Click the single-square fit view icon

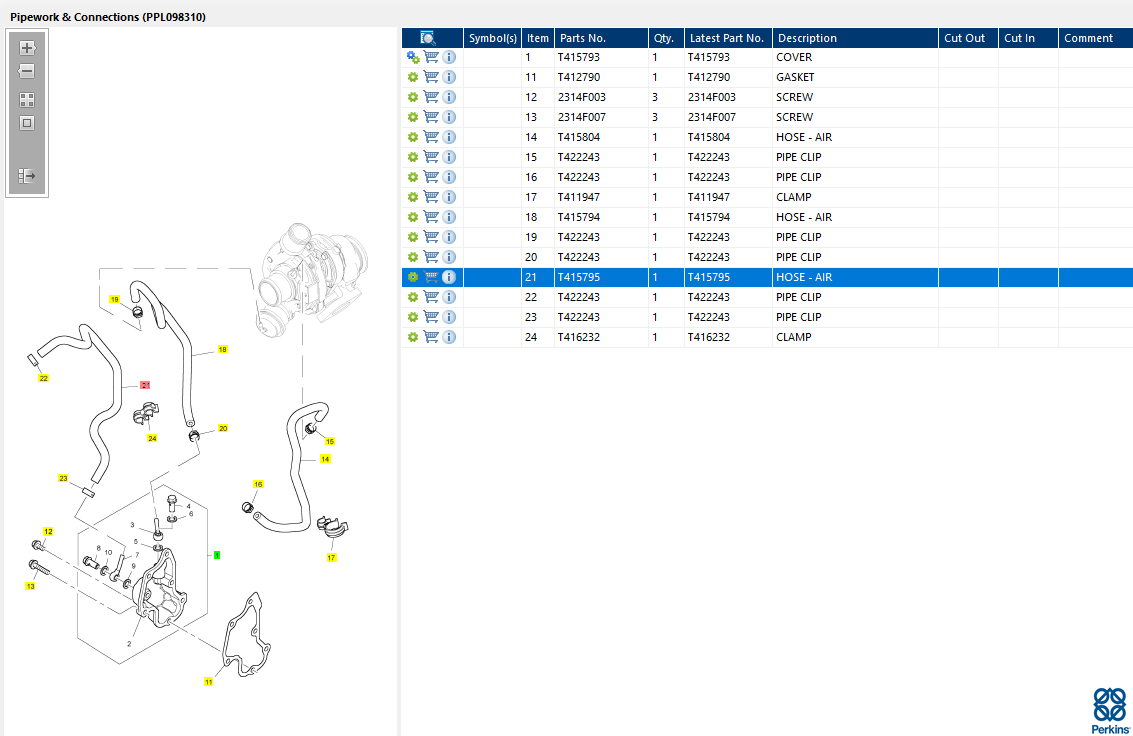point(27,124)
